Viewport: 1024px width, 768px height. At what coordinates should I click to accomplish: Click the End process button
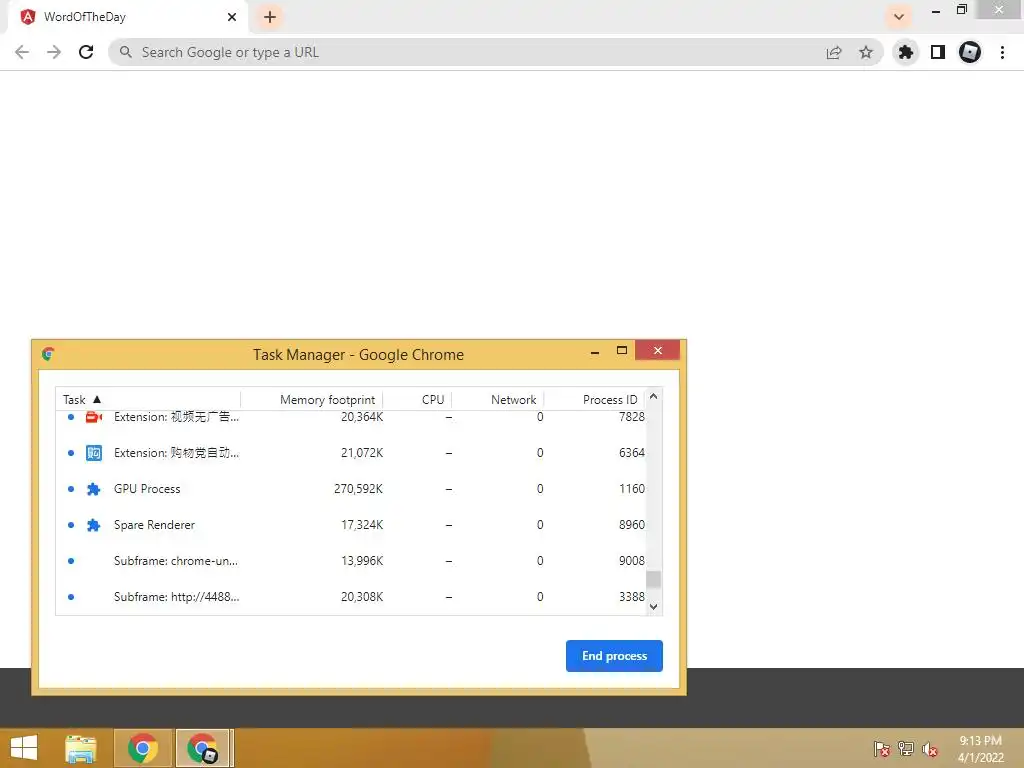tap(614, 656)
